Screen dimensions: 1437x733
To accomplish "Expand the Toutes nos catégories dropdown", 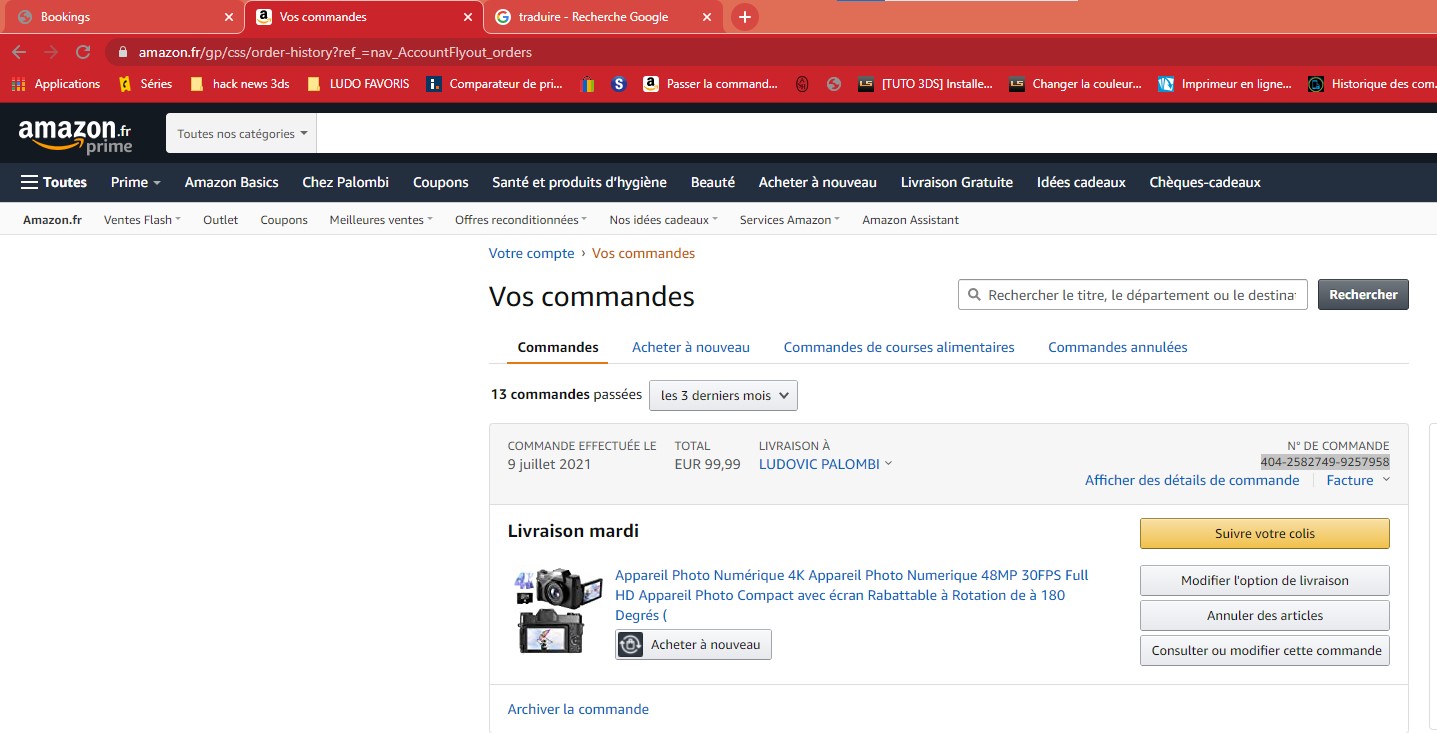I will coord(242,134).
